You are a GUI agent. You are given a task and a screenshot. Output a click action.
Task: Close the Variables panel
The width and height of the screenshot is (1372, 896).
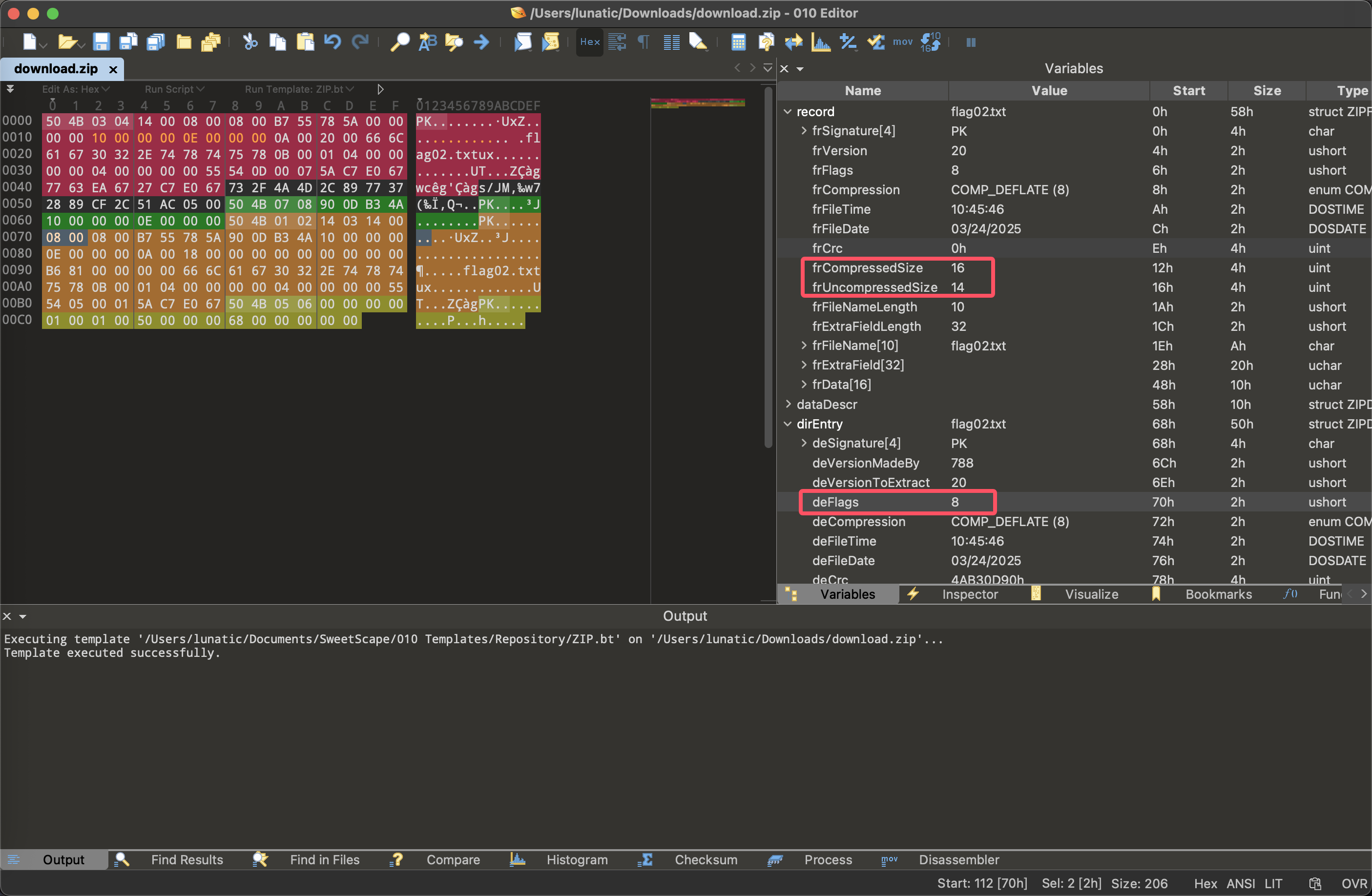[784, 69]
